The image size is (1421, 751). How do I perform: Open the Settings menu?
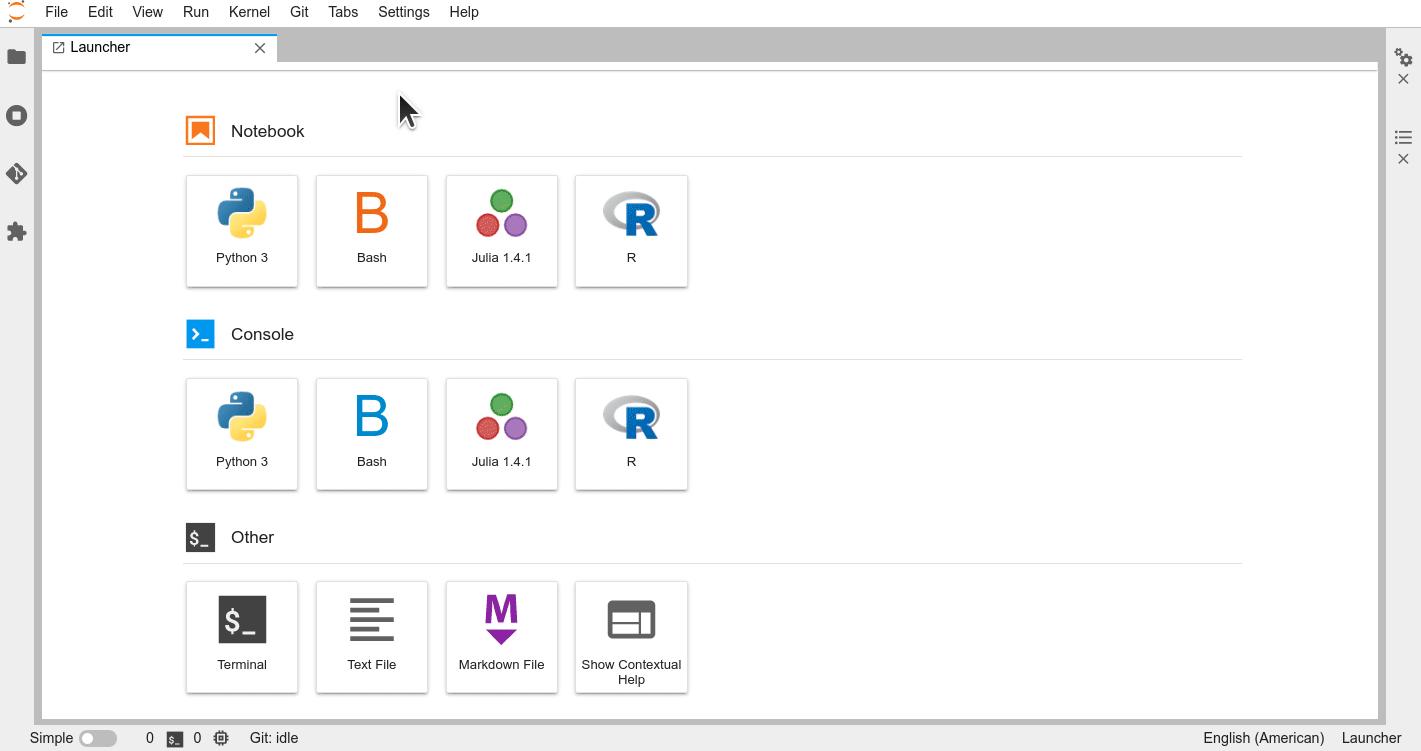404,12
